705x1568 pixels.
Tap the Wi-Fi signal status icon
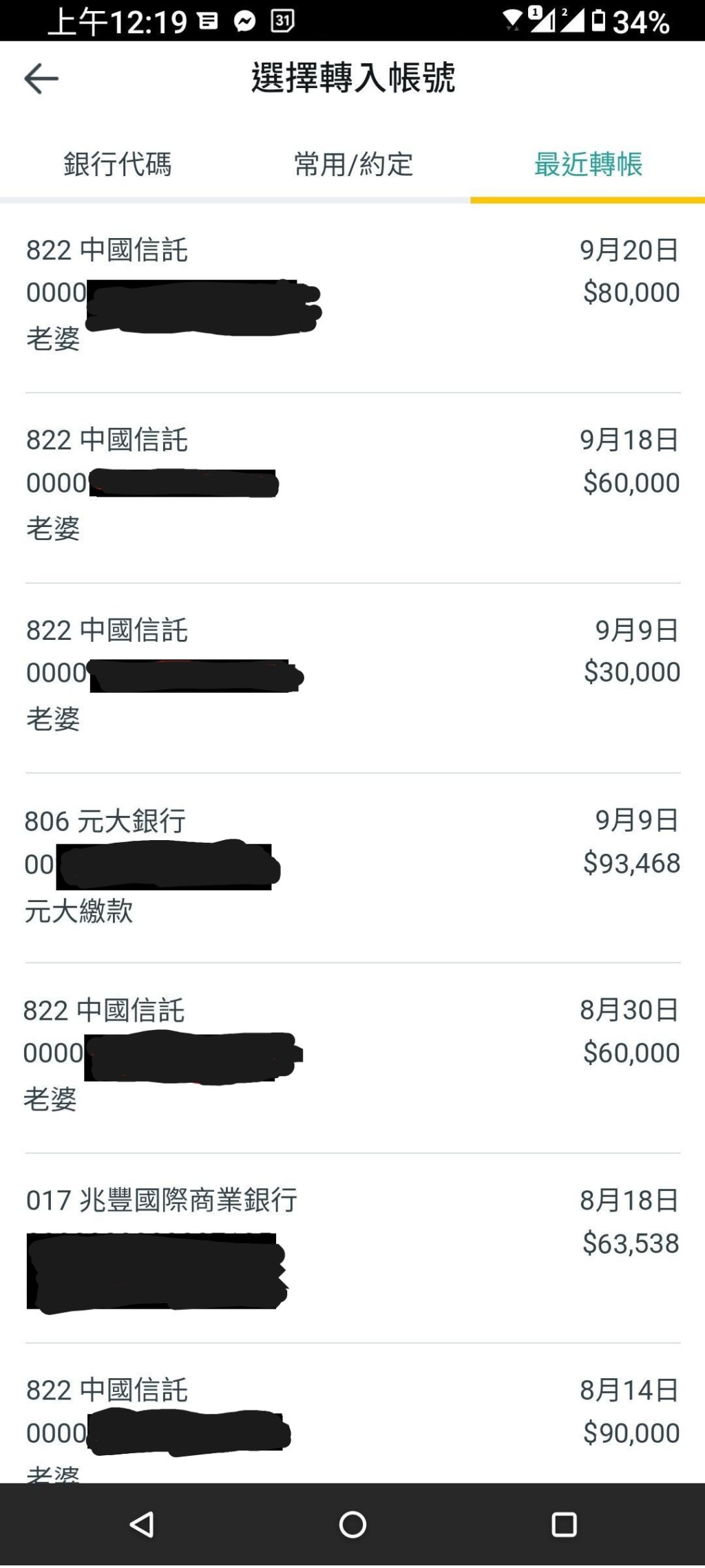512,21
